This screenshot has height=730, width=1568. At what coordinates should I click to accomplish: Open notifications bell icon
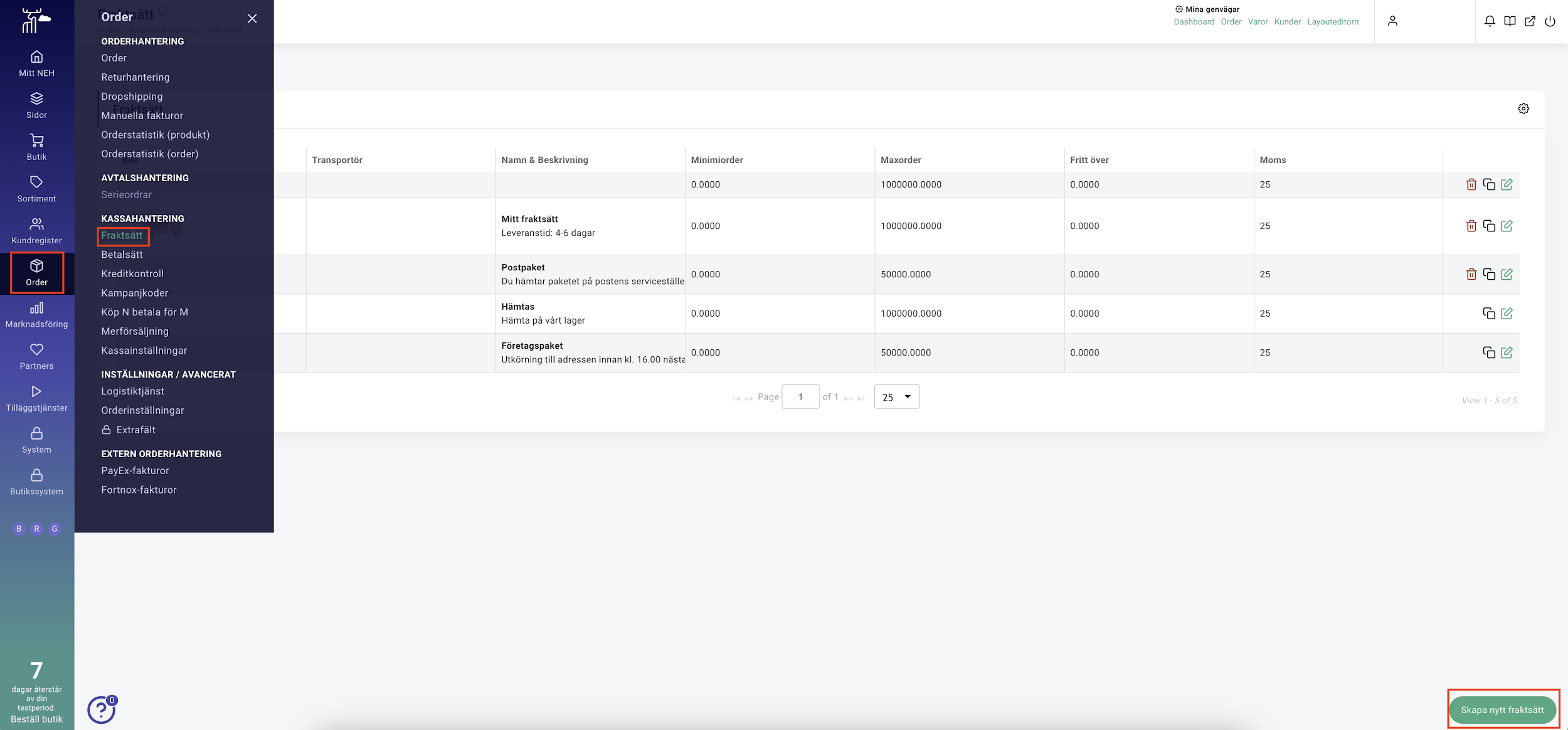(x=1490, y=21)
